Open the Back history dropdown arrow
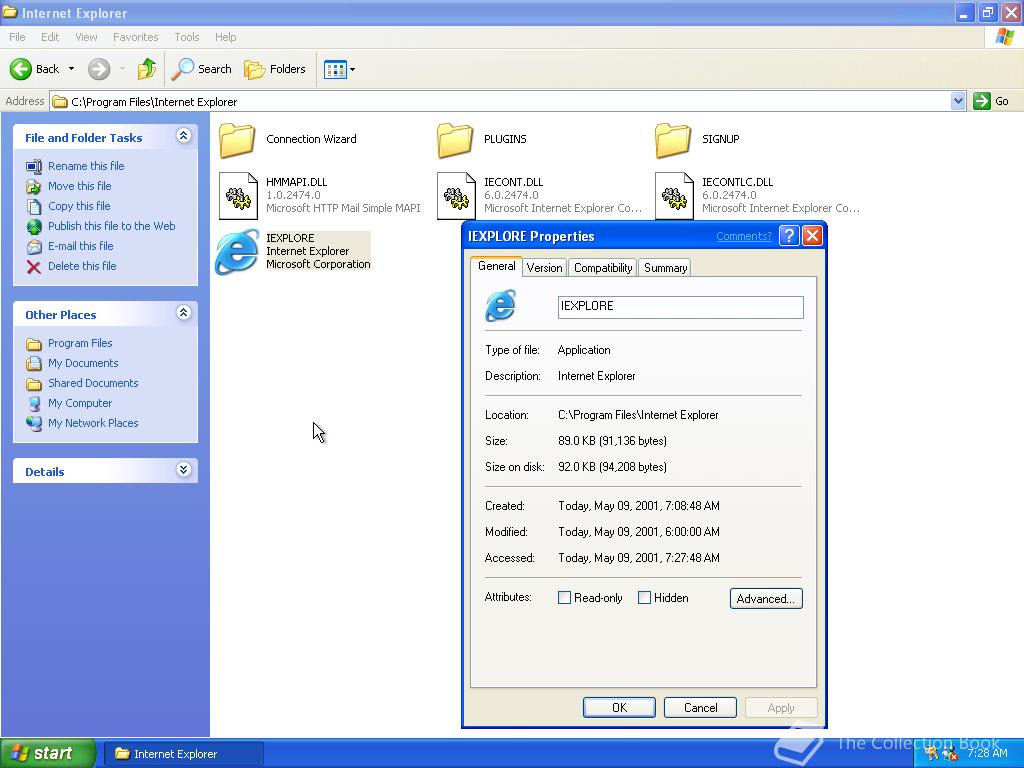1024x768 pixels. tap(71, 69)
